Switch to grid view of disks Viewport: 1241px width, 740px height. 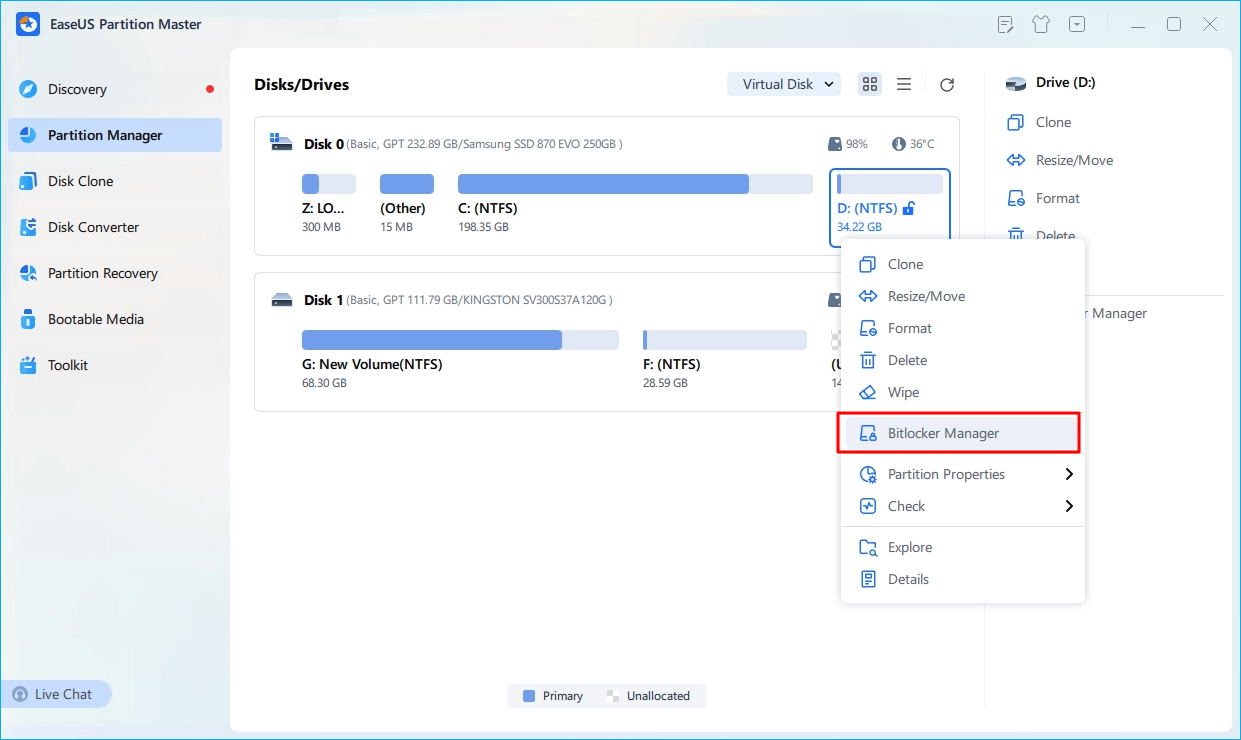(870, 84)
